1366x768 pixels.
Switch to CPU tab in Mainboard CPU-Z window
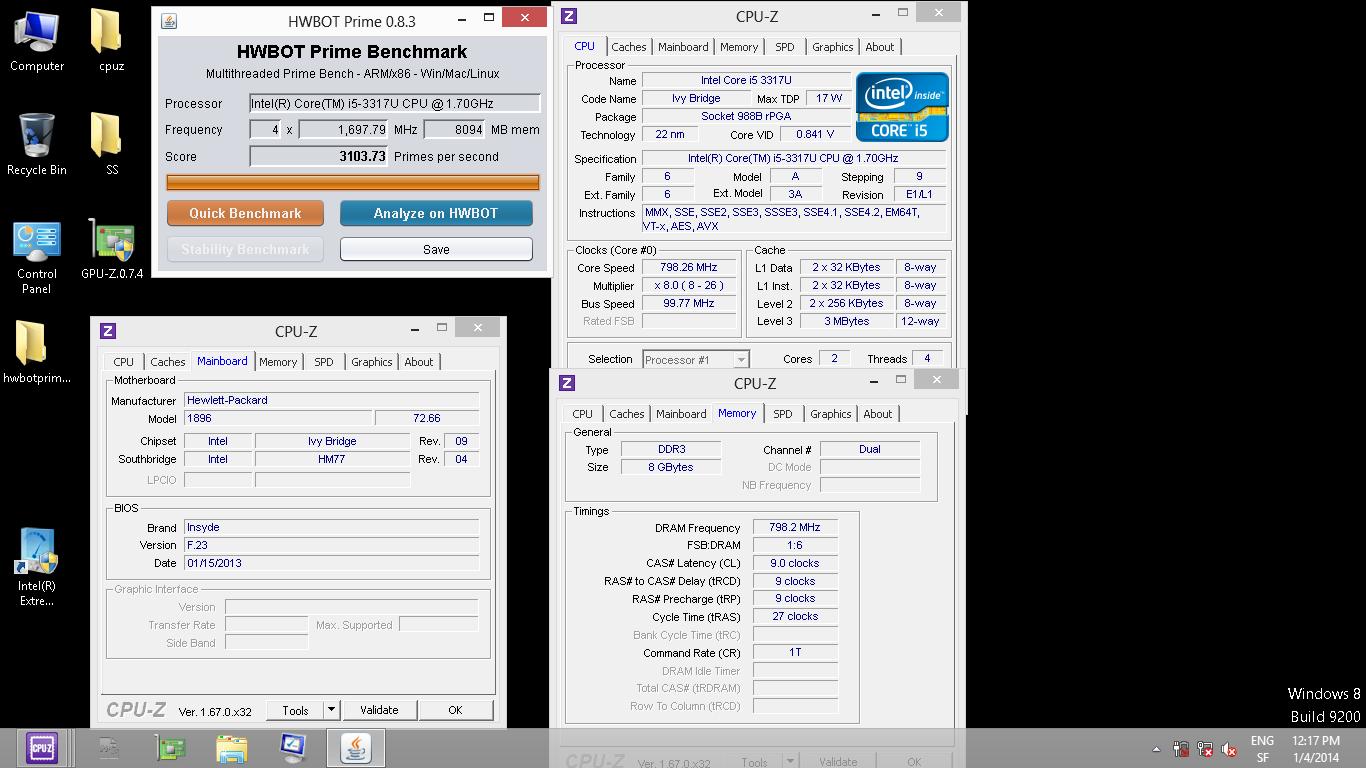tap(124, 362)
